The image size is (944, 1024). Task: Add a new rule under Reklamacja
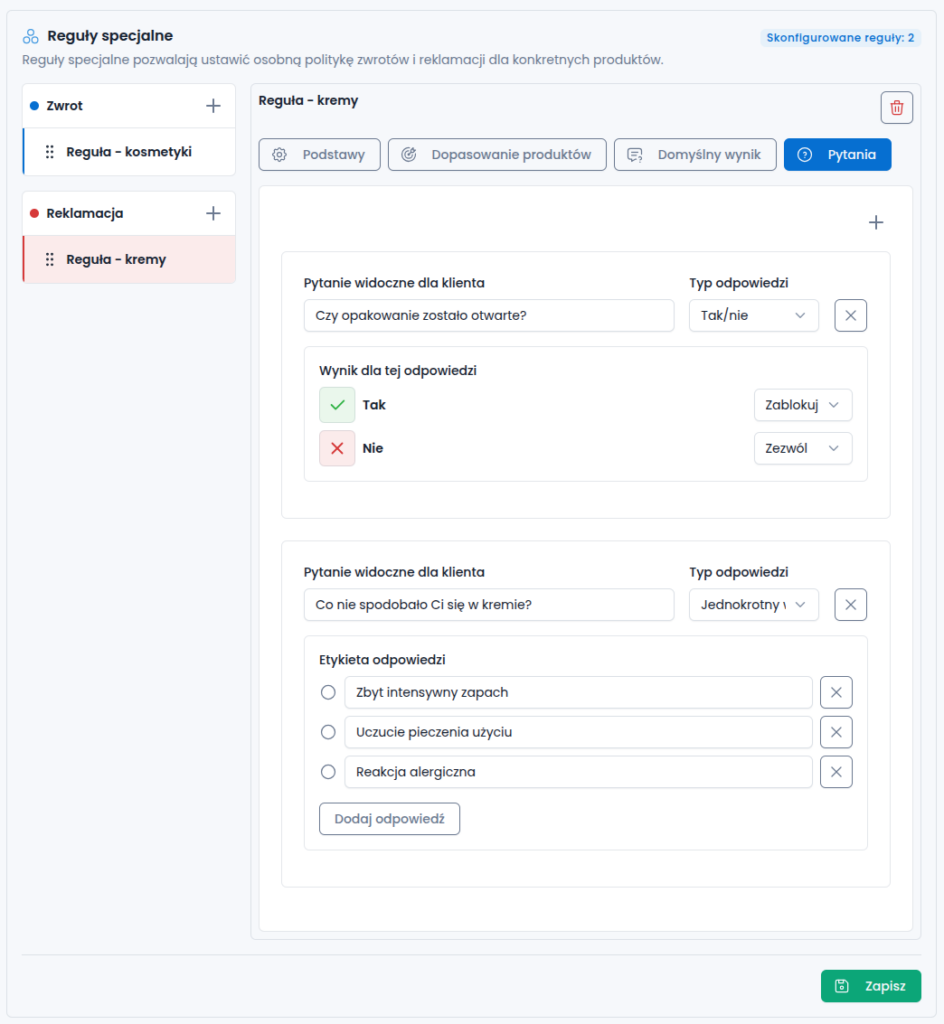[213, 214]
